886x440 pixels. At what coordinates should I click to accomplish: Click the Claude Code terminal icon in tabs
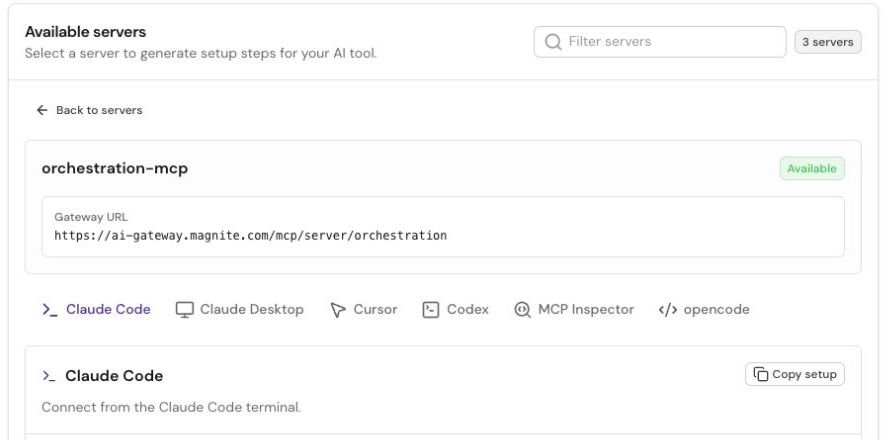tap(50, 310)
